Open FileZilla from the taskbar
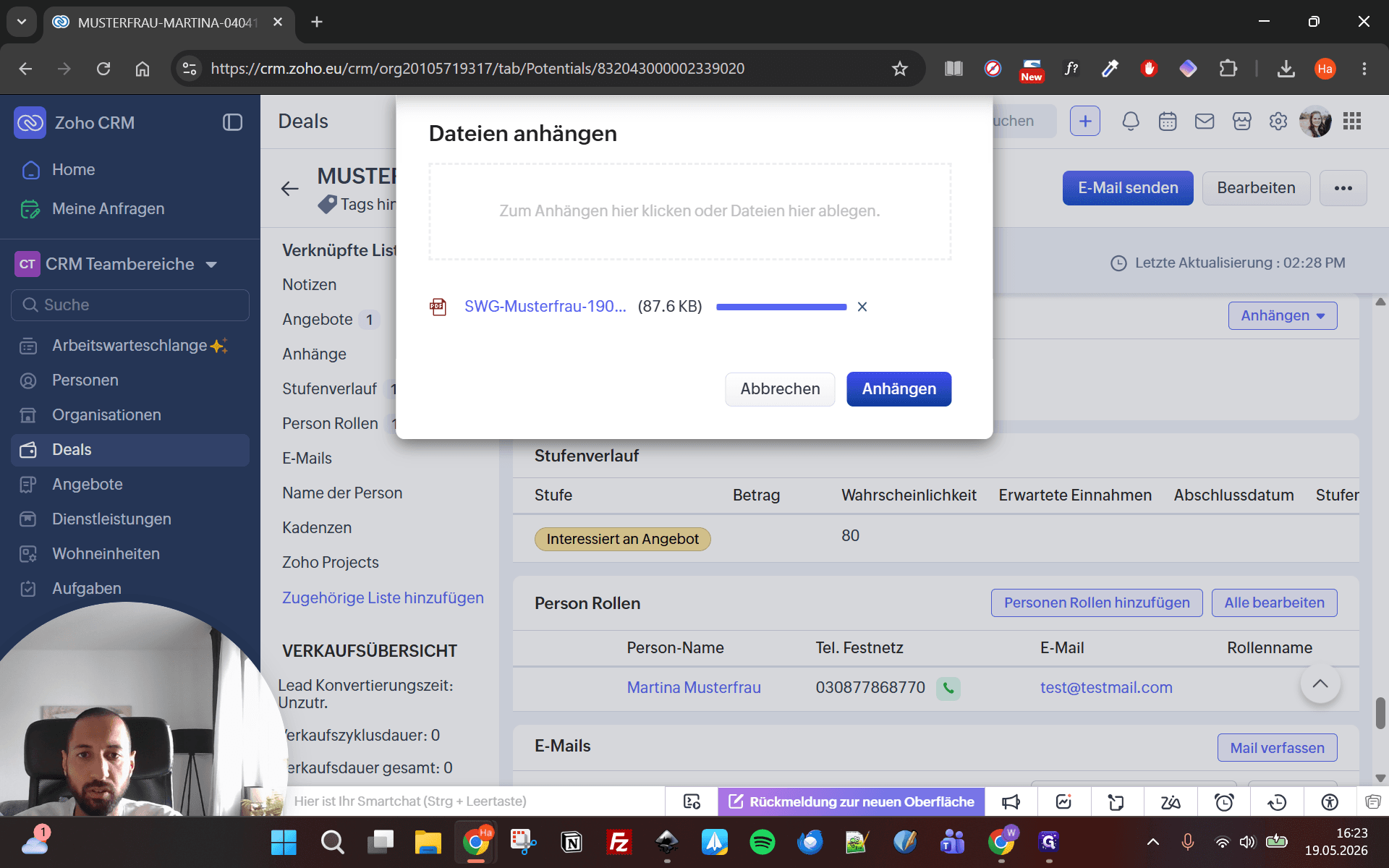The width and height of the screenshot is (1389, 868). 619,842
